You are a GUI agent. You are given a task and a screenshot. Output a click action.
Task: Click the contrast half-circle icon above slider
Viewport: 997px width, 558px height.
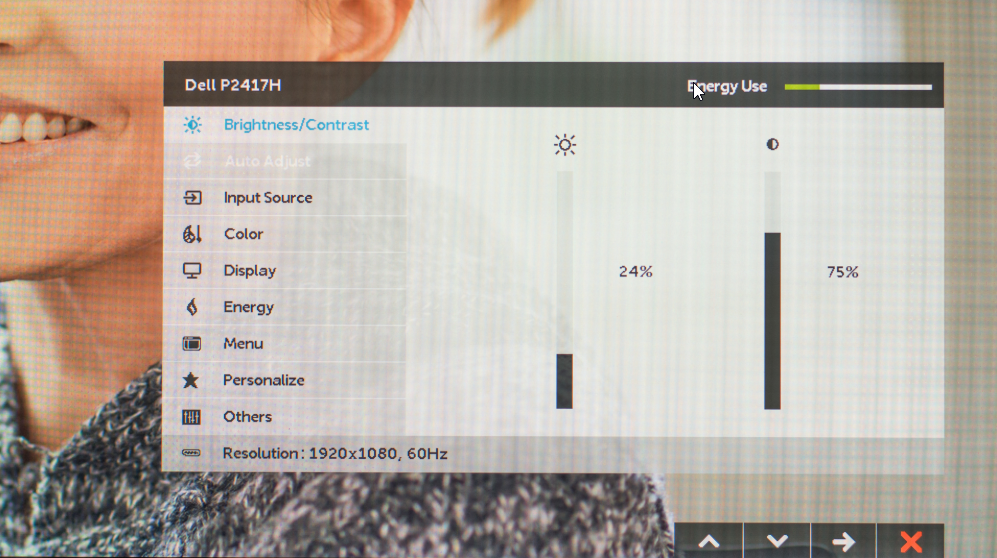point(772,144)
